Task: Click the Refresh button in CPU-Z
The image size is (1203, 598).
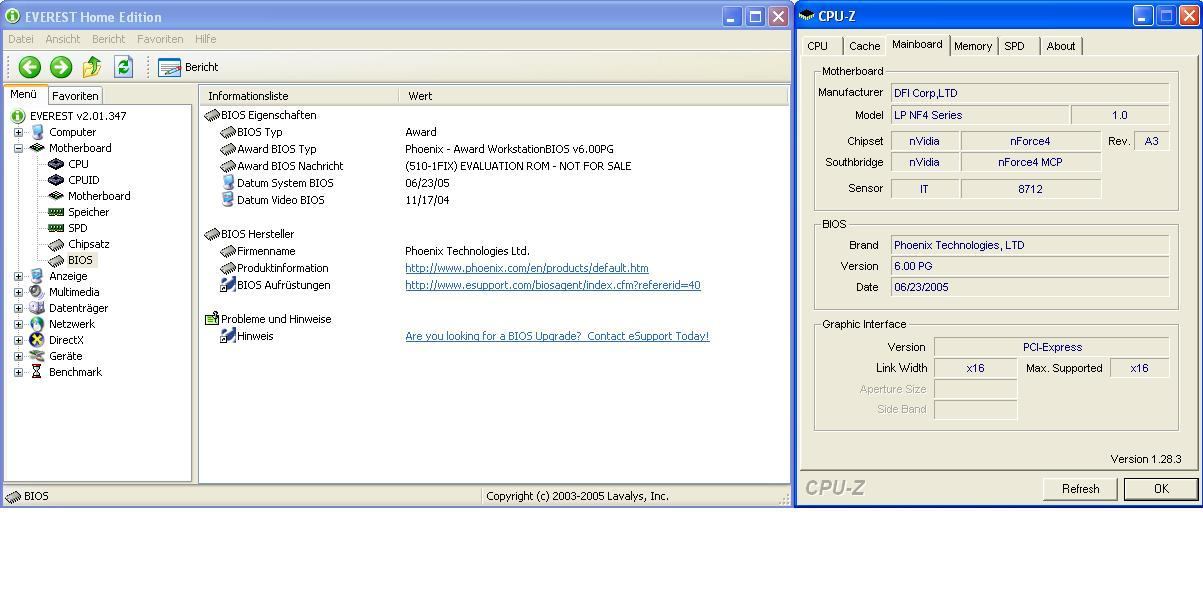Action: pyautogui.click(x=1080, y=489)
